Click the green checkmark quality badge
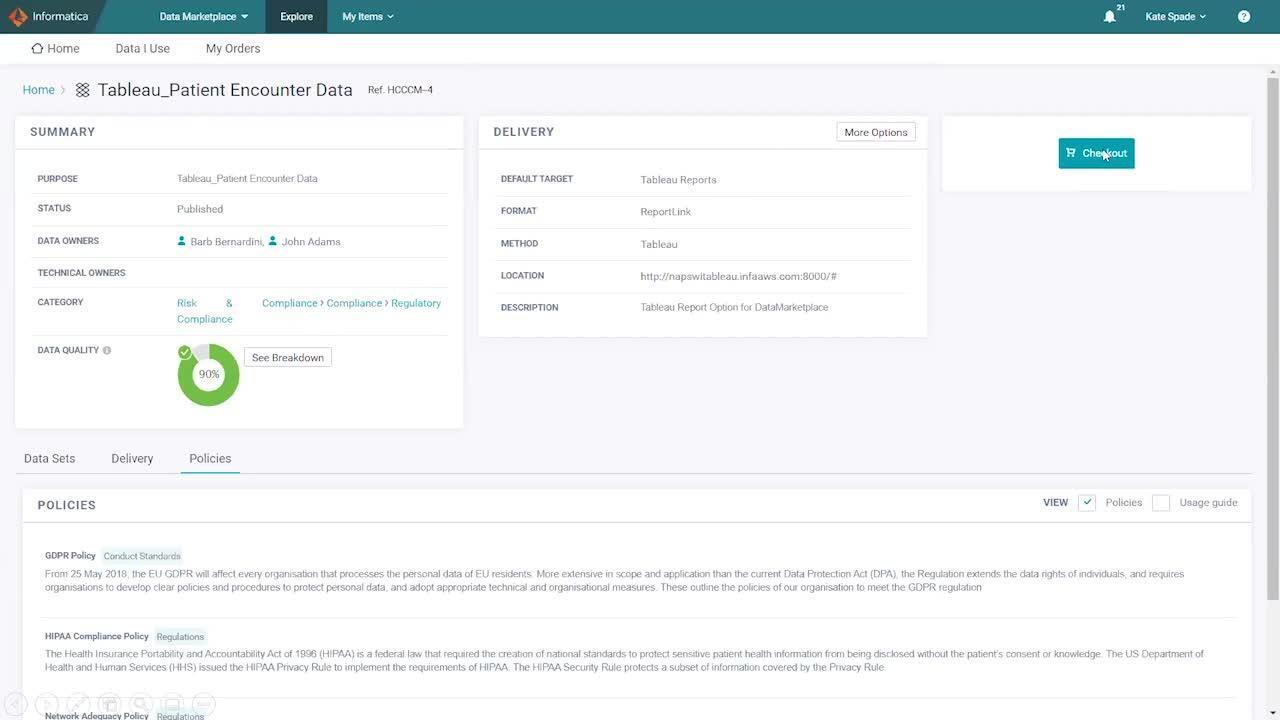Screen dimensions: 1280x720 coord(184,352)
